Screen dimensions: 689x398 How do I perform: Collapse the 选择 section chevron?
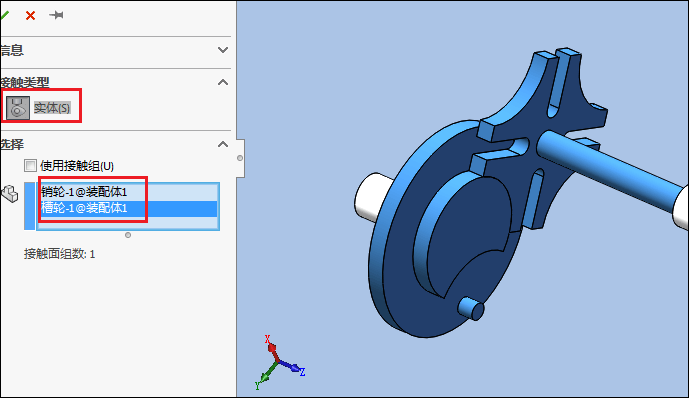pos(223,144)
